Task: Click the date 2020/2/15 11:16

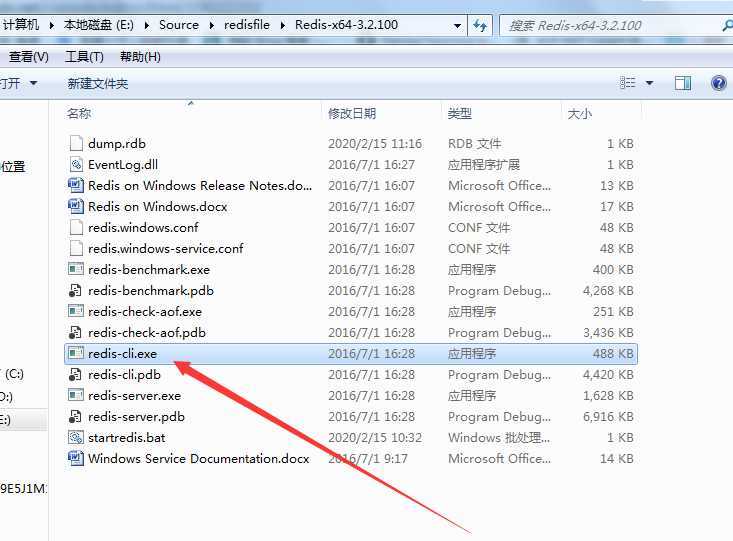Action: 375,143
